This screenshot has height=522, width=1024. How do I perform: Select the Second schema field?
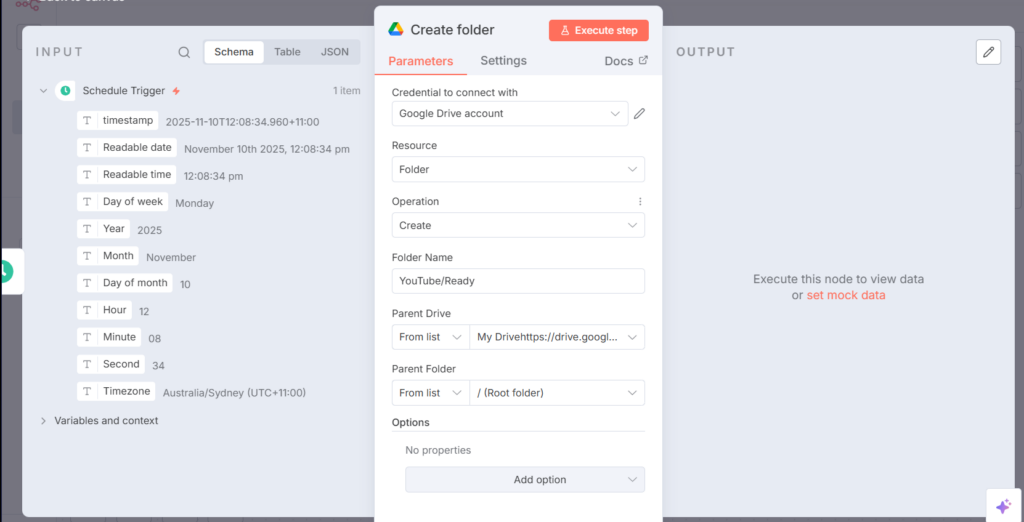click(x=111, y=364)
